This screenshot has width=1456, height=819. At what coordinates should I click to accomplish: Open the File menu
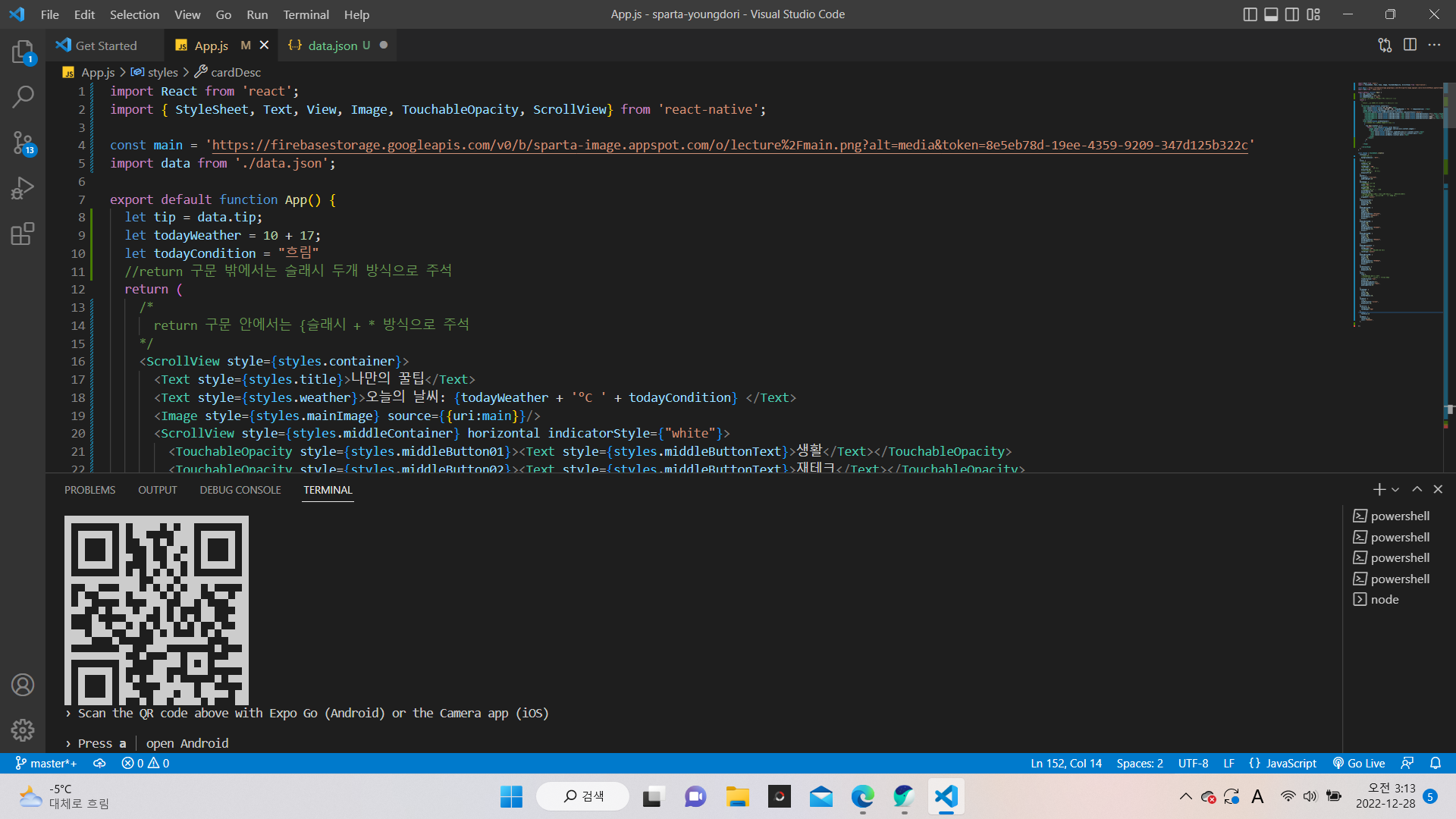tap(50, 14)
